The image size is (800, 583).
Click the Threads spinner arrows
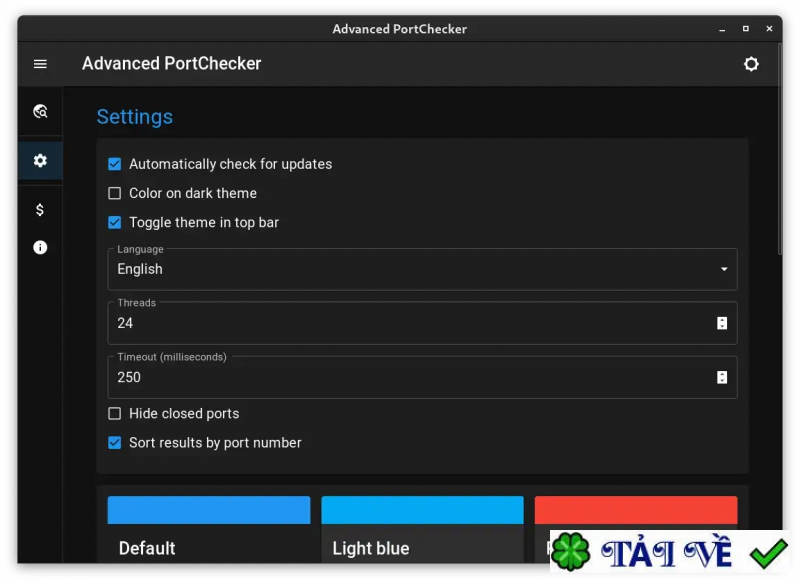pyautogui.click(x=721, y=323)
